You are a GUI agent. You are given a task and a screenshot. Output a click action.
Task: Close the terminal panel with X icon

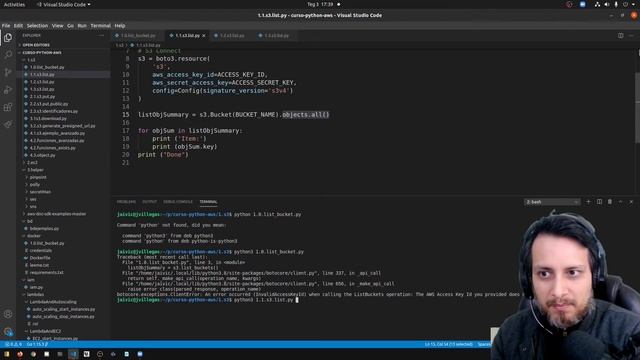pos(631,202)
